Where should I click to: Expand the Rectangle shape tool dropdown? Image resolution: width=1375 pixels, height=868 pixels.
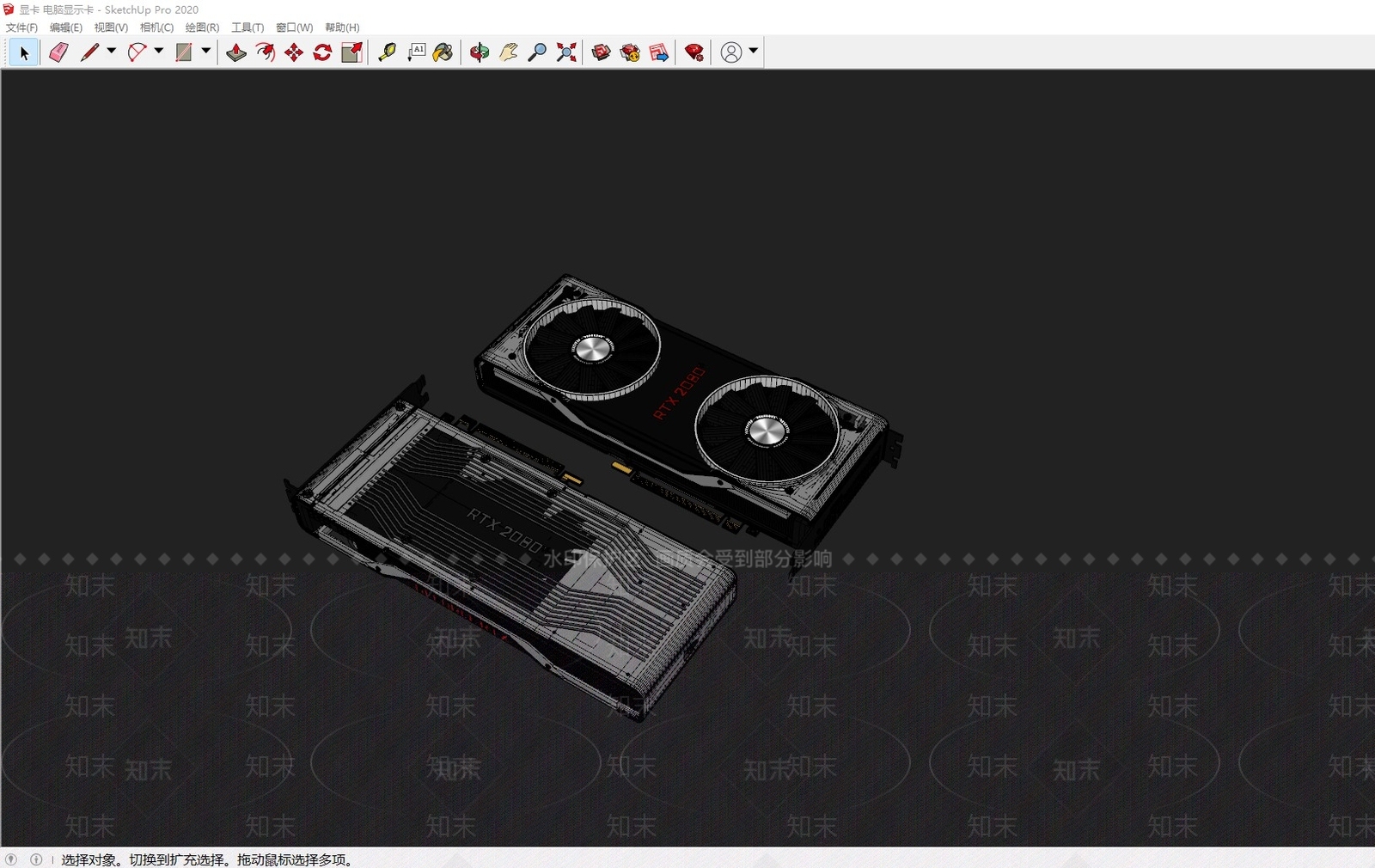tap(206, 52)
